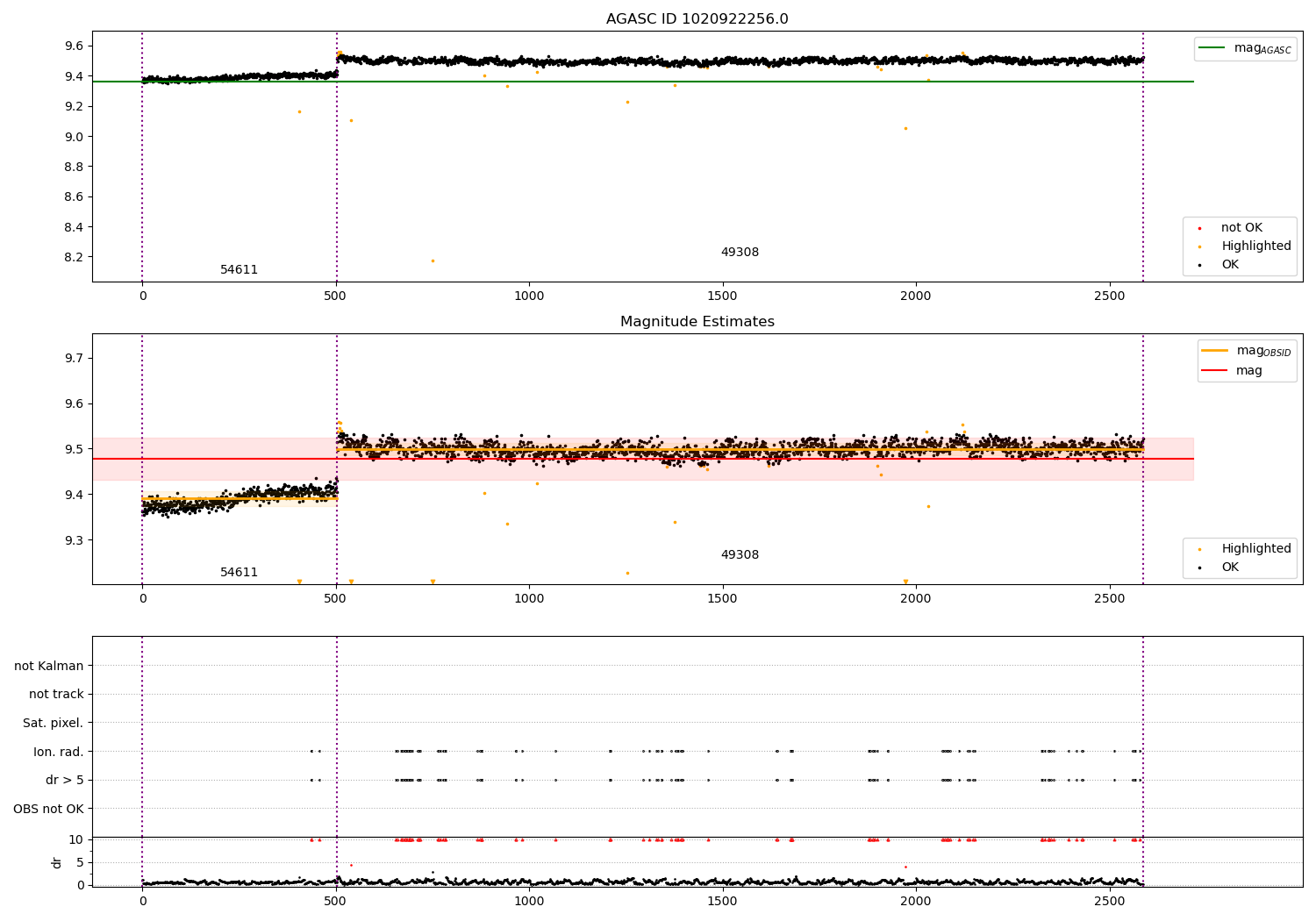This screenshot has width=1316, height=921.
Task: Click the 'Ion. rad.' row label
Action: pyautogui.click(x=59, y=753)
